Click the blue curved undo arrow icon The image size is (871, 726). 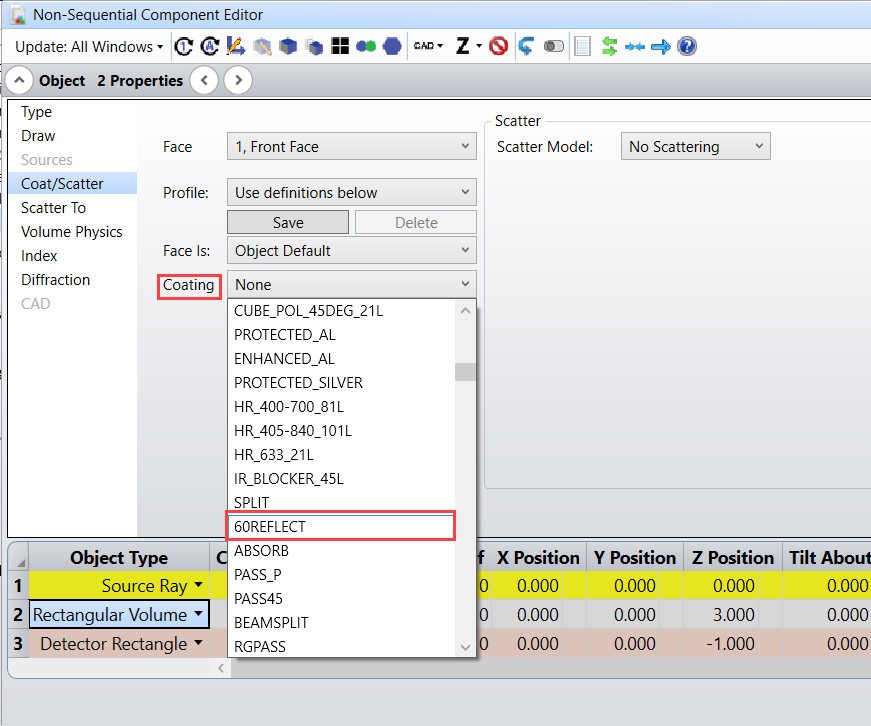(x=526, y=47)
